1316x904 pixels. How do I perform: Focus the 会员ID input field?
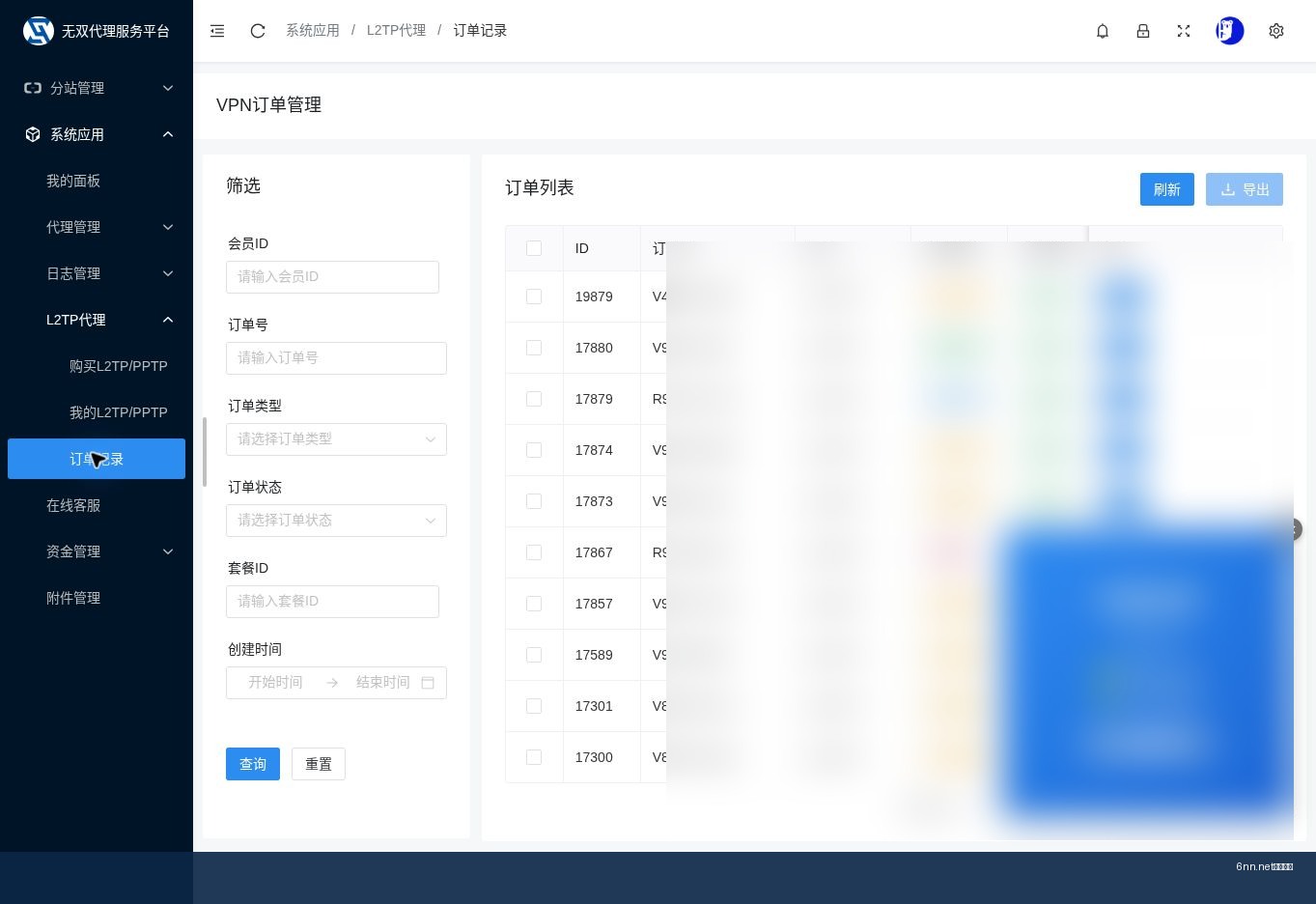pos(332,277)
